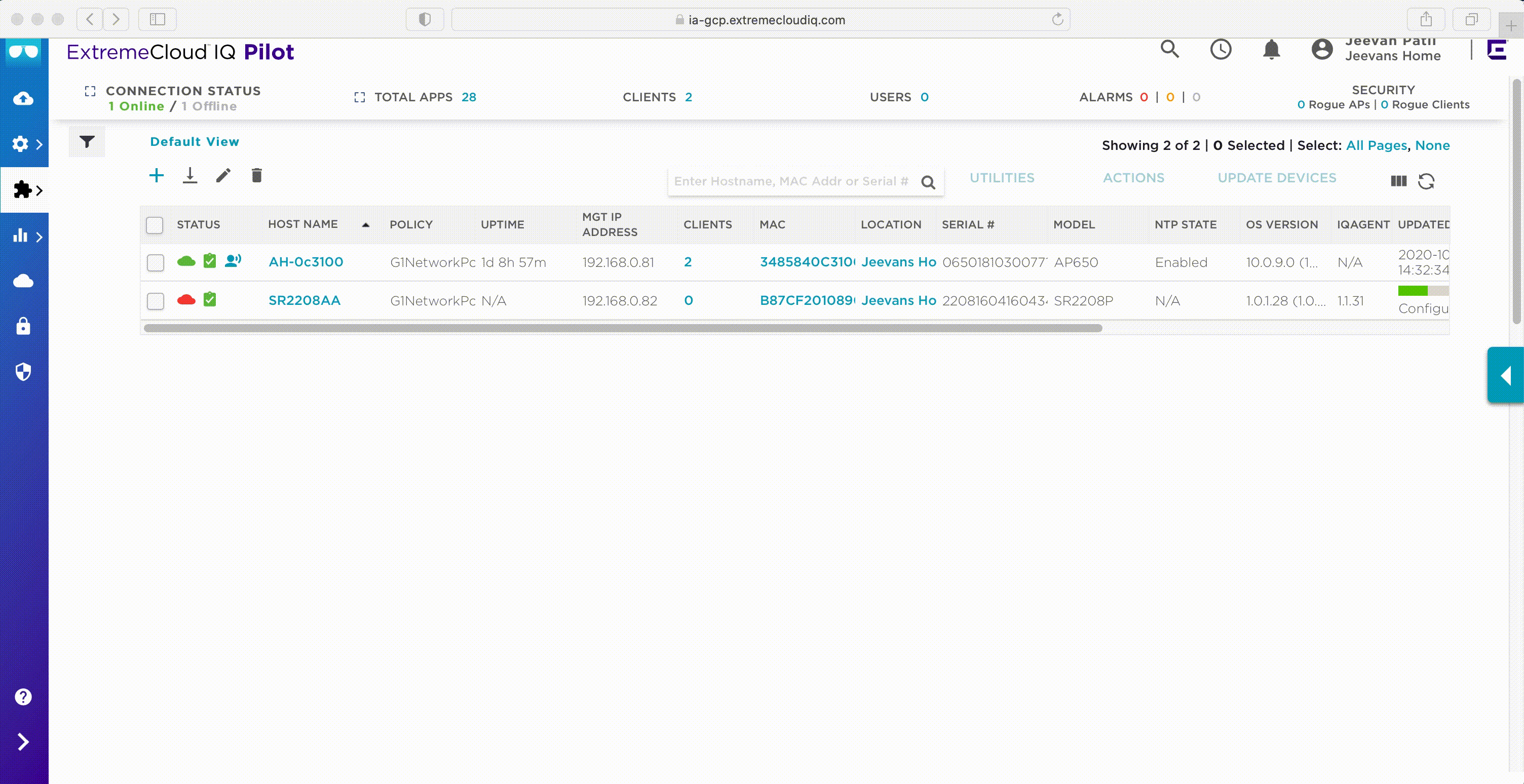Click the trash delete icon

pyautogui.click(x=257, y=176)
